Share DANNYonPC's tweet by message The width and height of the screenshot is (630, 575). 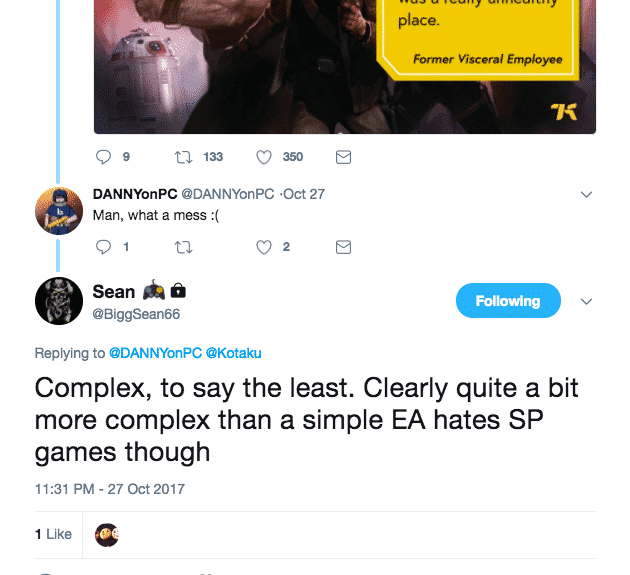[x=343, y=246]
